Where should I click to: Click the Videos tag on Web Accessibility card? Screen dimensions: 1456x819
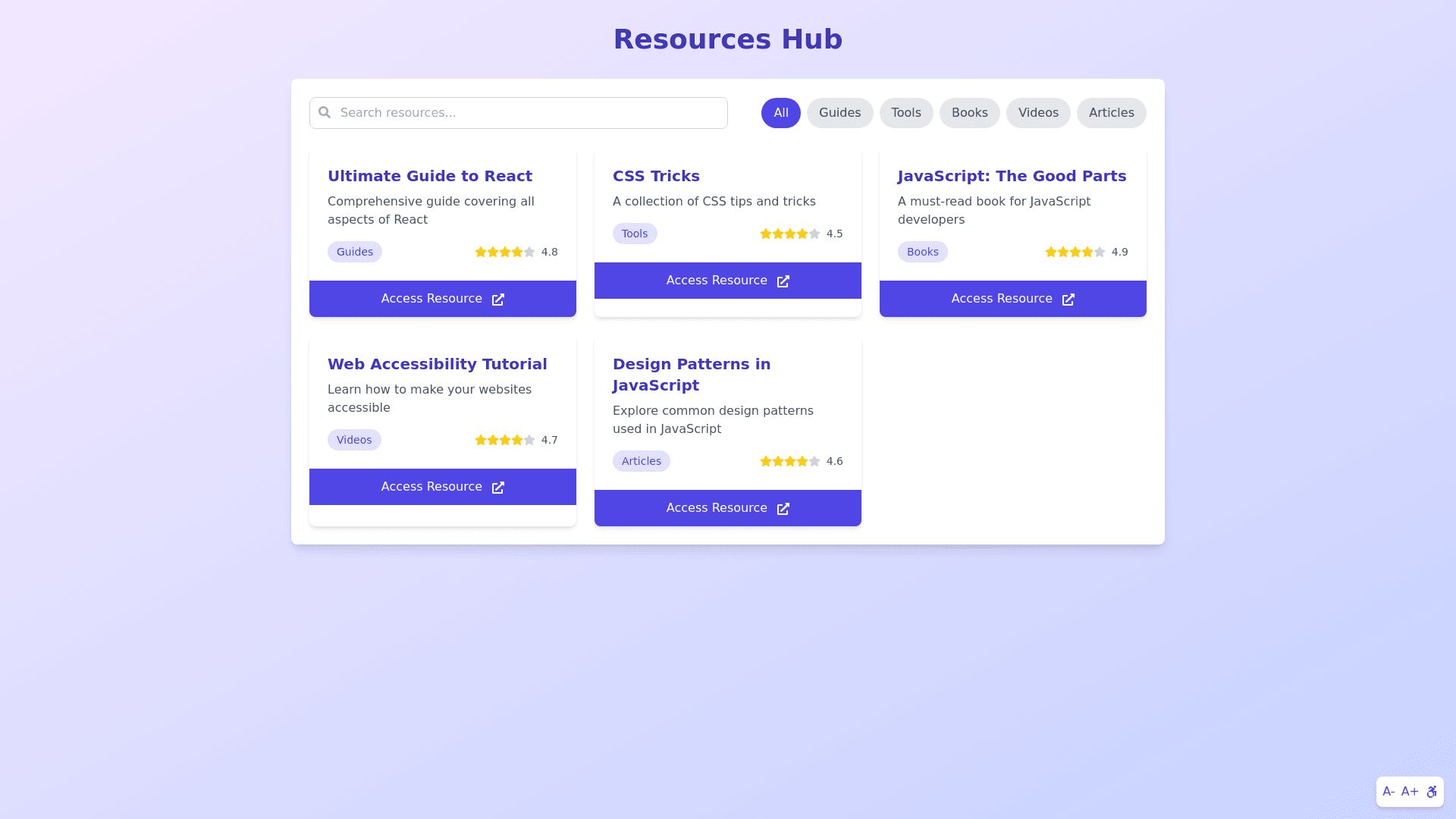354,440
